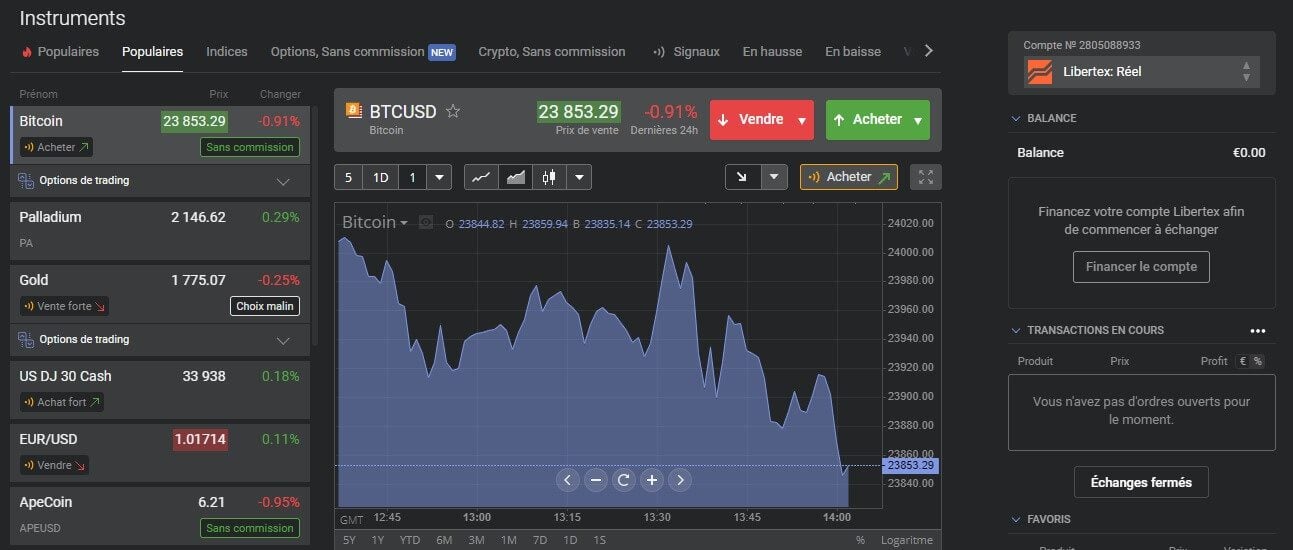The height and width of the screenshot is (550, 1293).
Task: Open the Acheter button dropdown arrow
Action: pyautogui.click(x=918, y=120)
